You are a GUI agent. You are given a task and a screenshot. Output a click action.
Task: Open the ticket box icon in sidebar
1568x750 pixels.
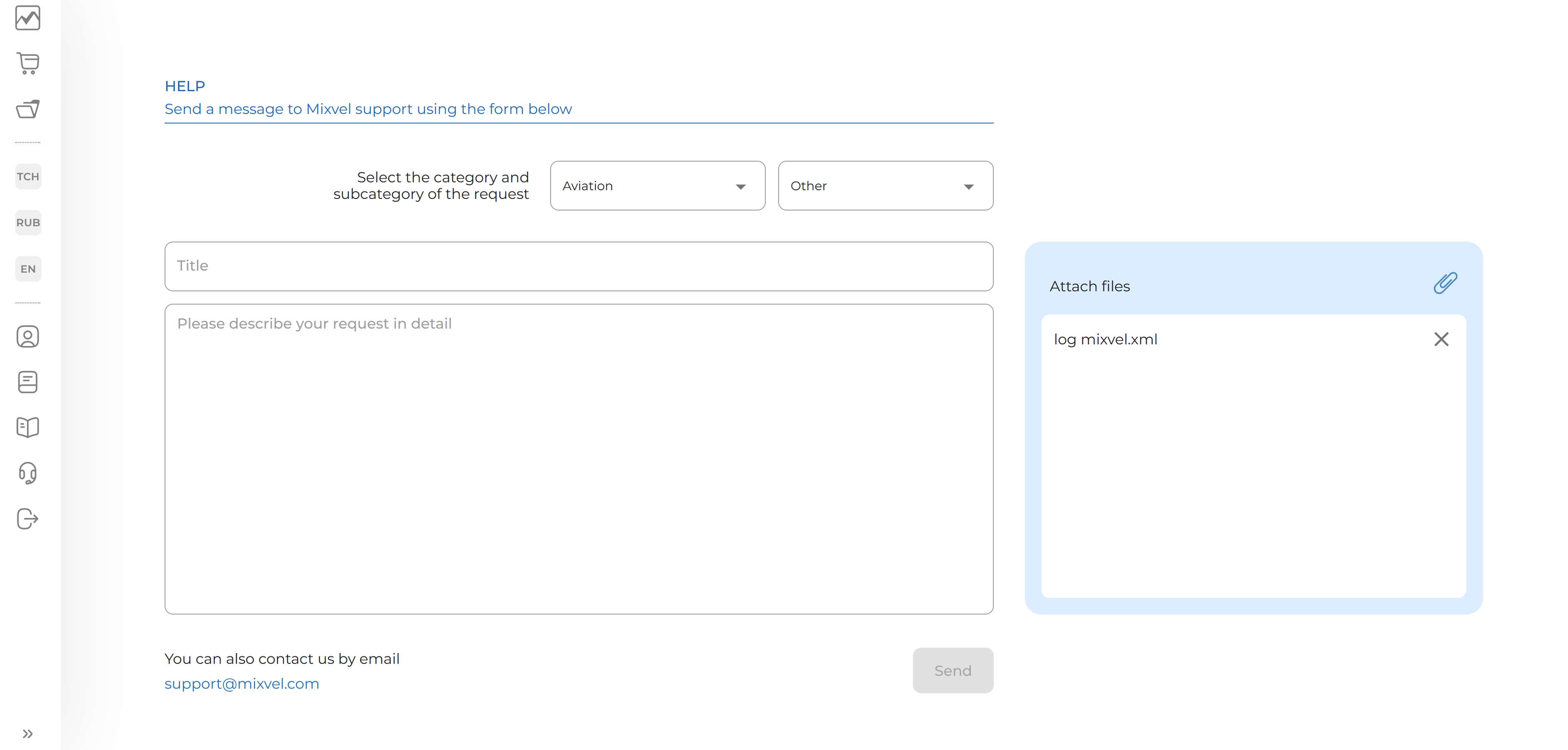[x=27, y=109]
